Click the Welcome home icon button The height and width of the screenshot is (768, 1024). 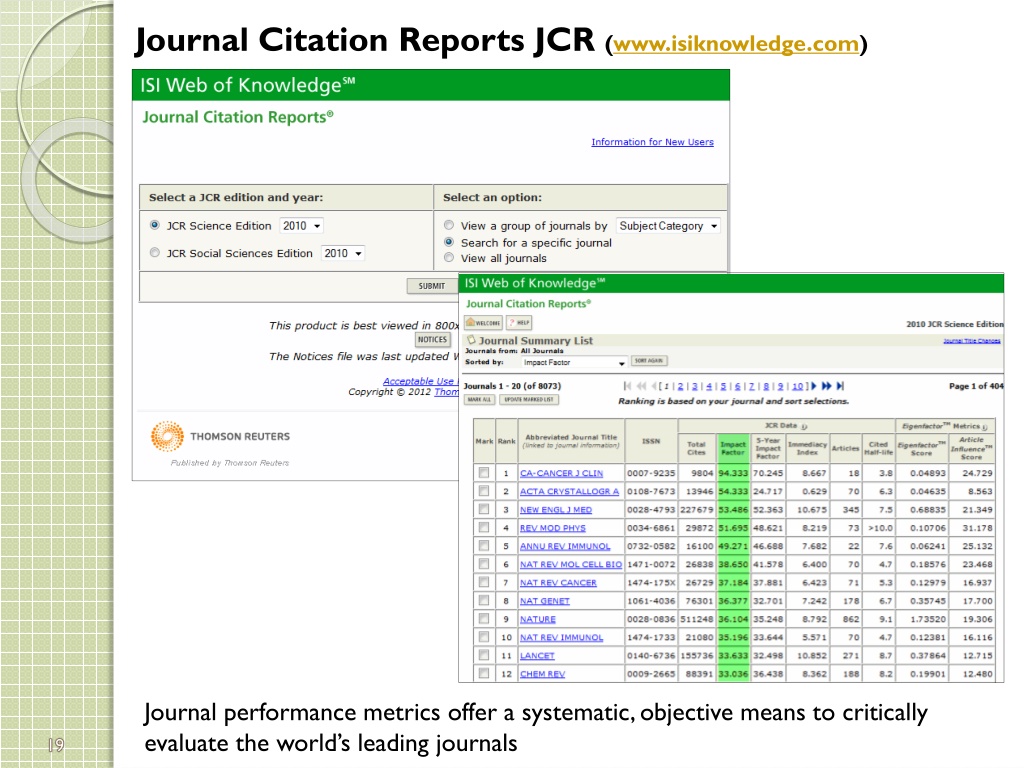click(x=483, y=323)
